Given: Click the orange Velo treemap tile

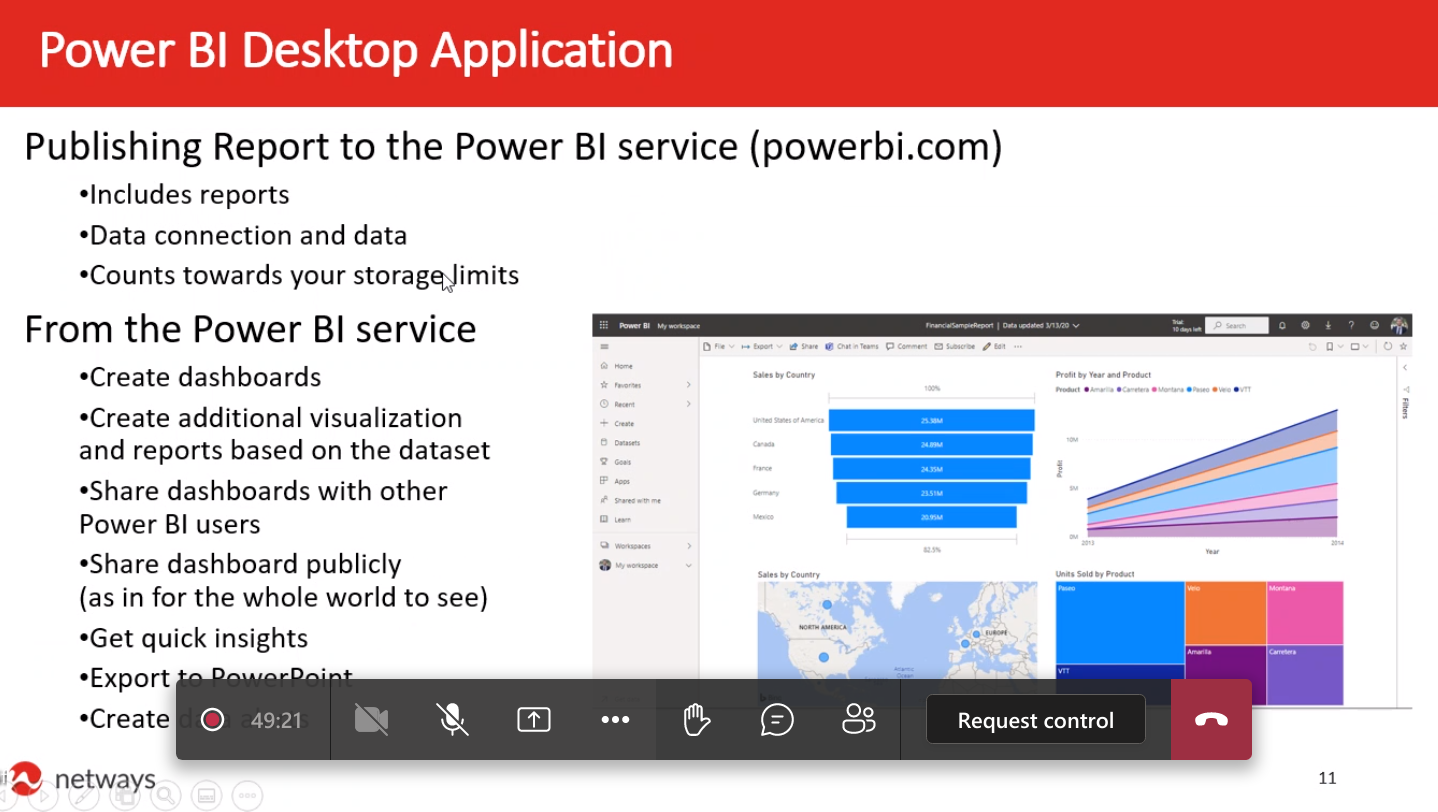Looking at the screenshot, I should point(1225,612).
